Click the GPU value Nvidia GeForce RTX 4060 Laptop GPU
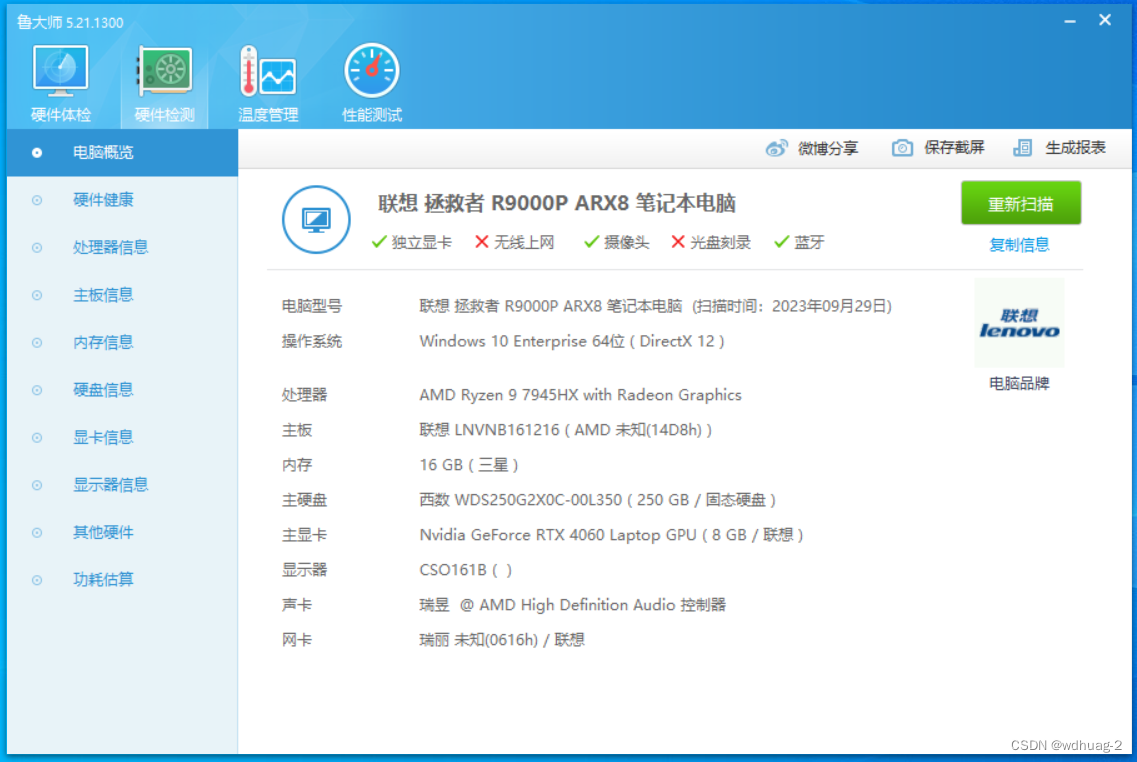The height and width of the screenshot is (762, 1137). [x=611, y=535]
